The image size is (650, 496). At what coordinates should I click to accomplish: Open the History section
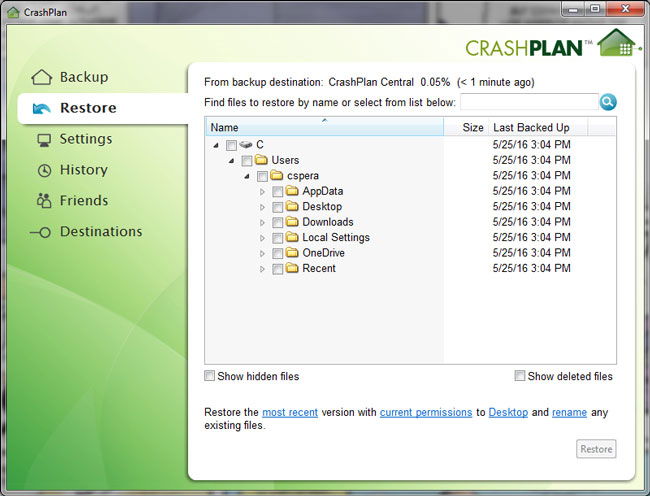[x=84, y=170]
